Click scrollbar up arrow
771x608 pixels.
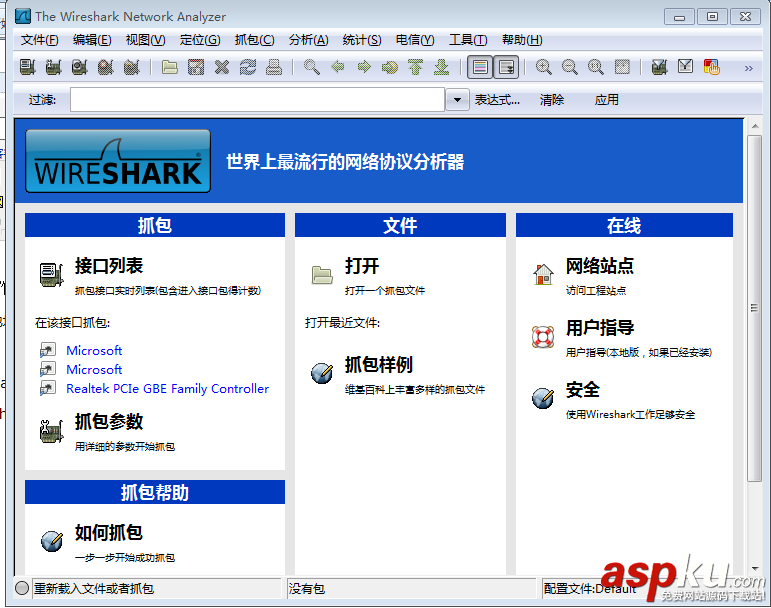click(755, 126)
